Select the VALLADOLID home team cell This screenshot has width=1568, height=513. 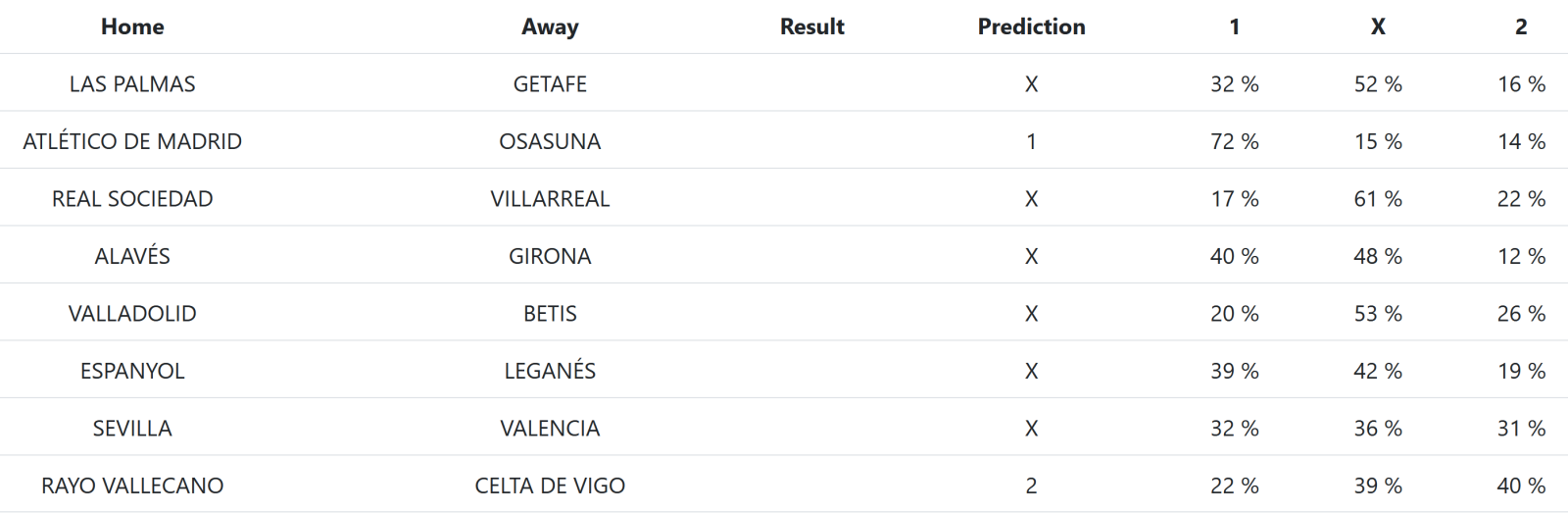click(x=132, y=314)
